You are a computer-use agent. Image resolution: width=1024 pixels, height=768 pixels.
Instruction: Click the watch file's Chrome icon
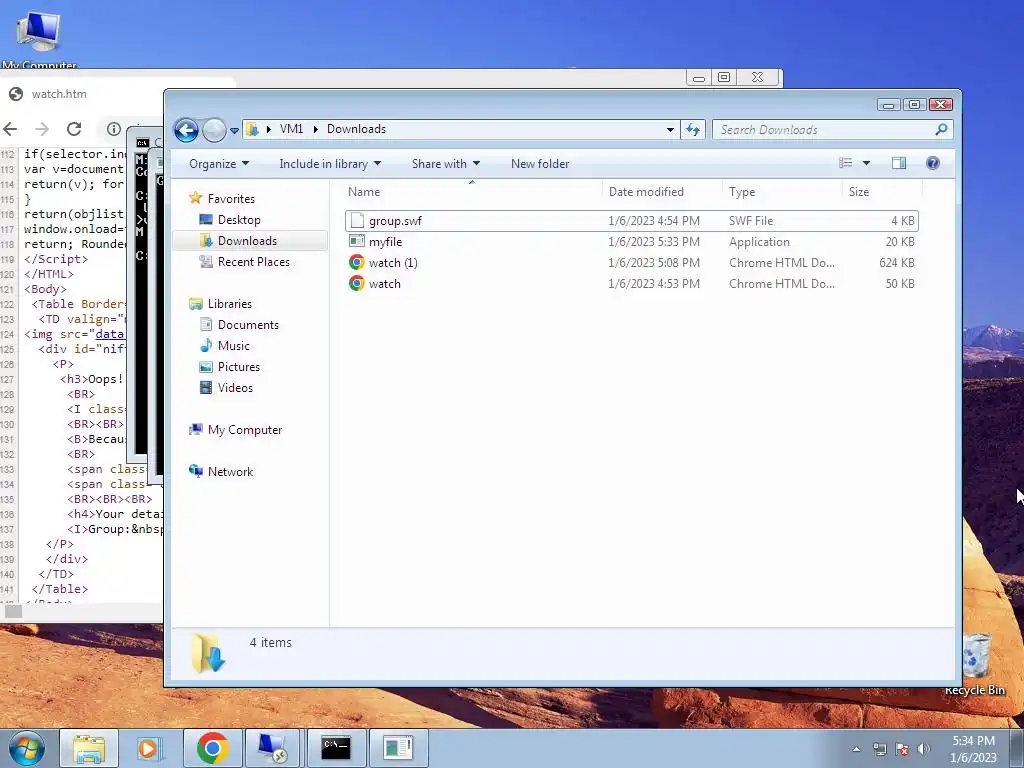(x=357, y=283)
